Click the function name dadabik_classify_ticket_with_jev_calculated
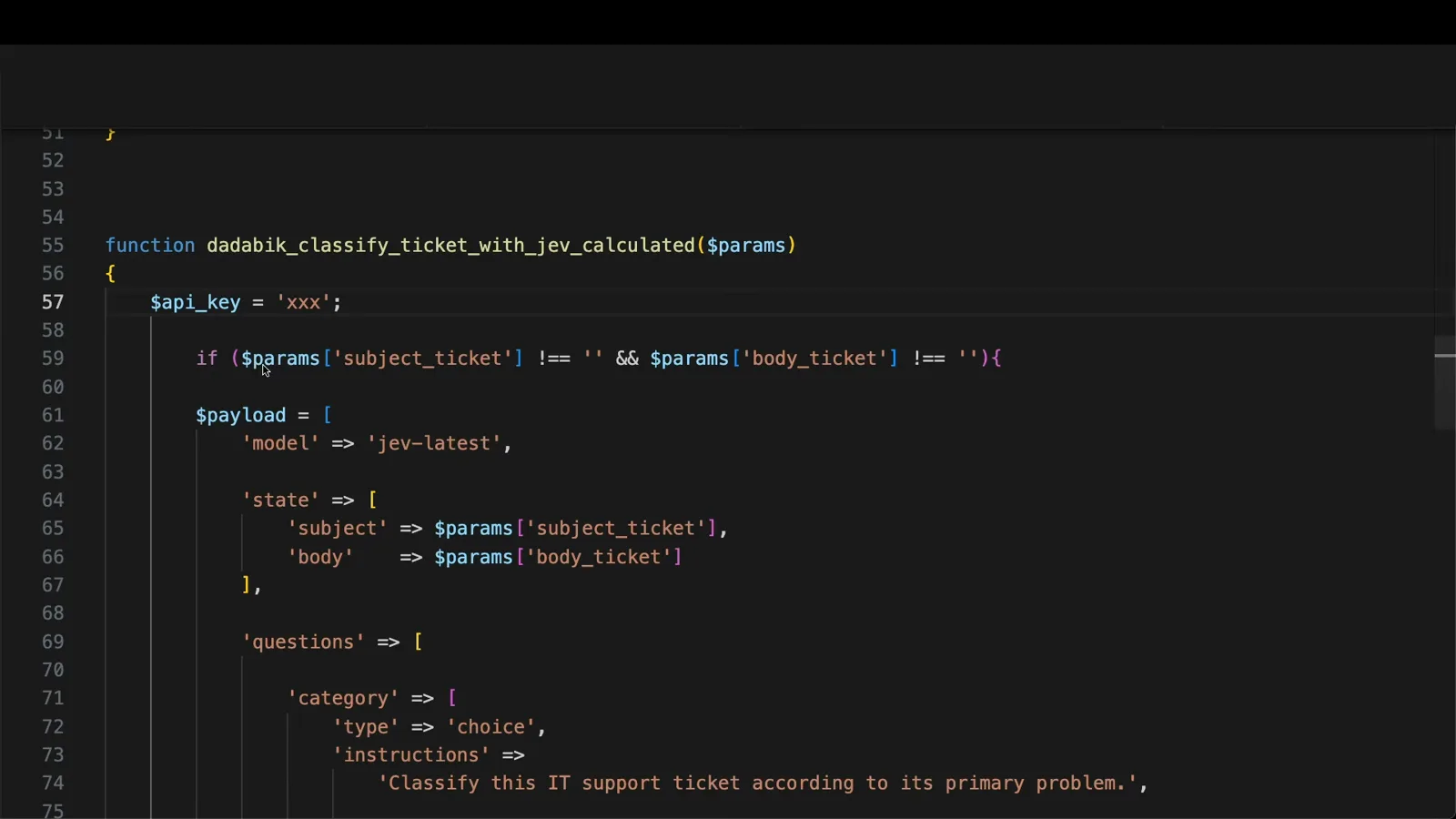This screenshot has width=1456, height=819. (x=450, y=246)
